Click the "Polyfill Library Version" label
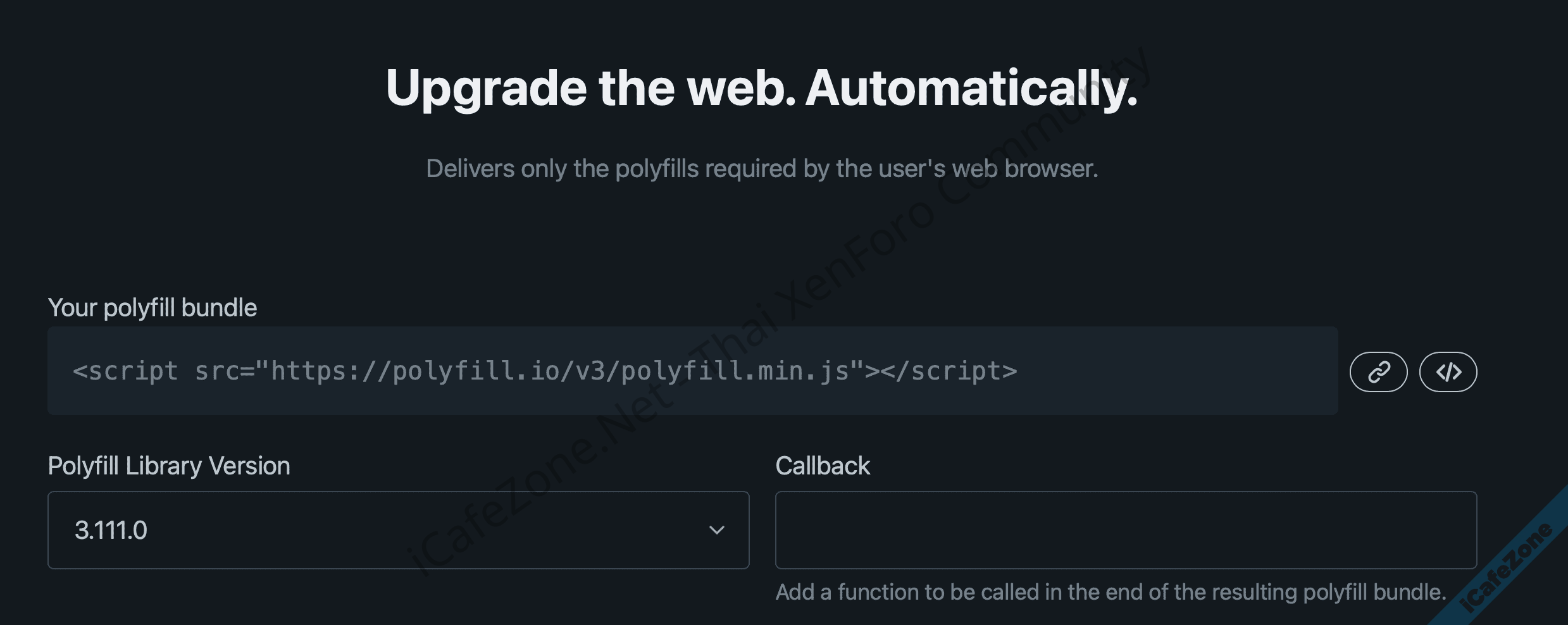The width and height of the screenshot is (1568, 625). [x=169, y=466]
